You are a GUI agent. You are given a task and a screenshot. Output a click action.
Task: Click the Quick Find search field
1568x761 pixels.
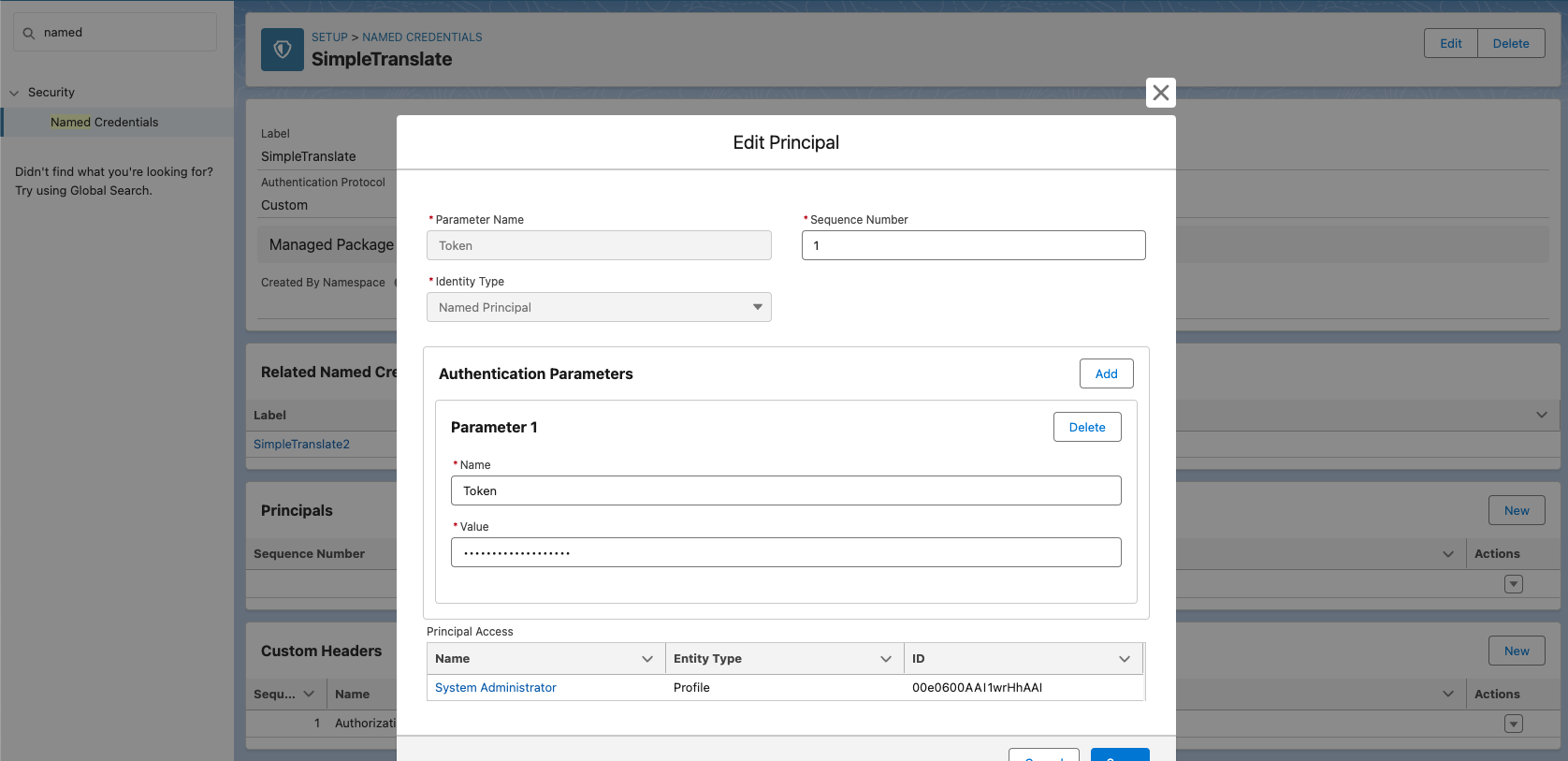point(115,33)
